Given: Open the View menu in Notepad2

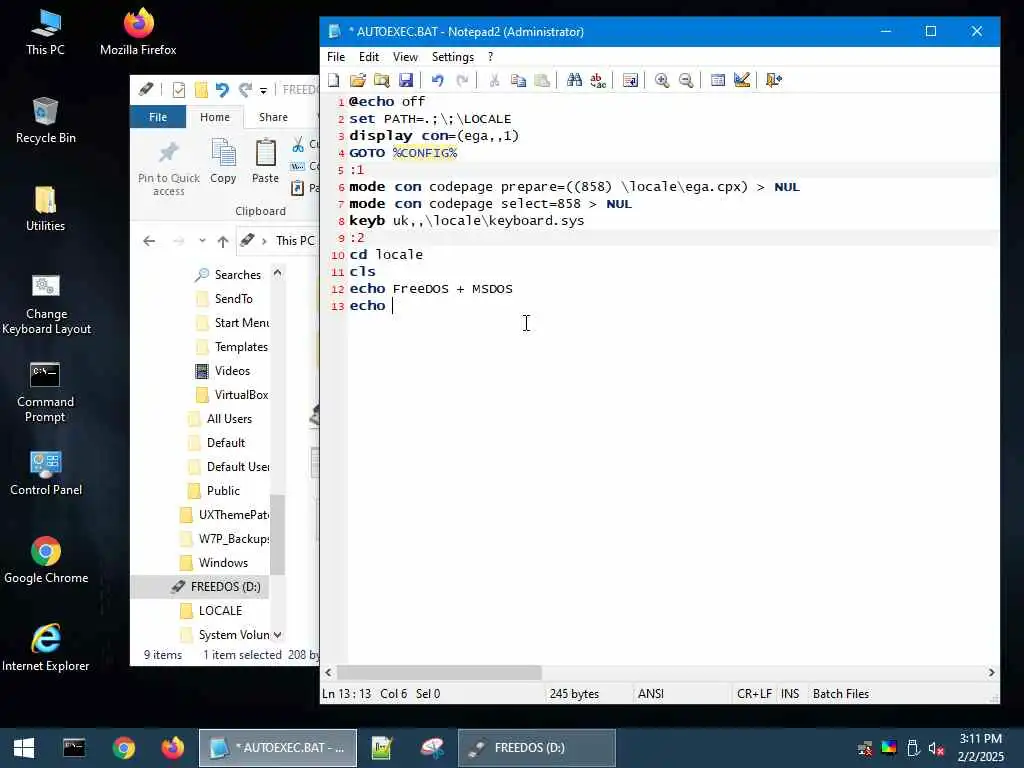Looking at the screenshot, I should 405,57.
